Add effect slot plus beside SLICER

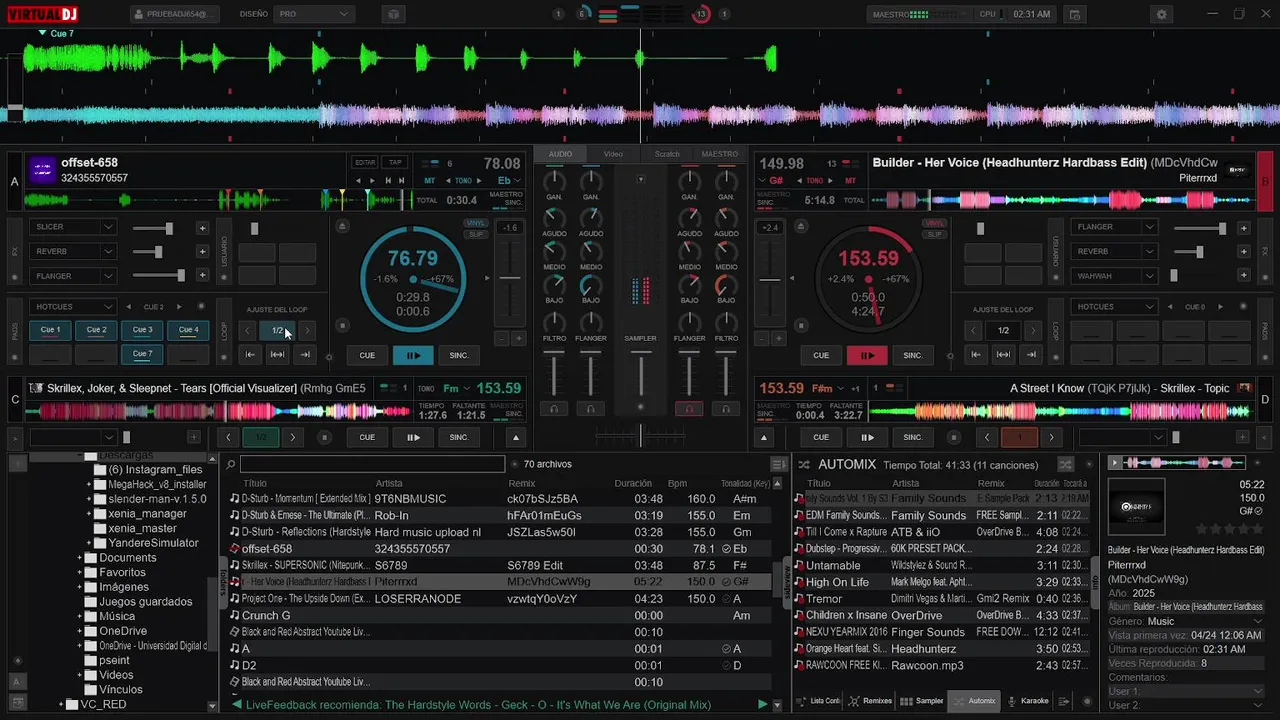click(x=202, y=228)
